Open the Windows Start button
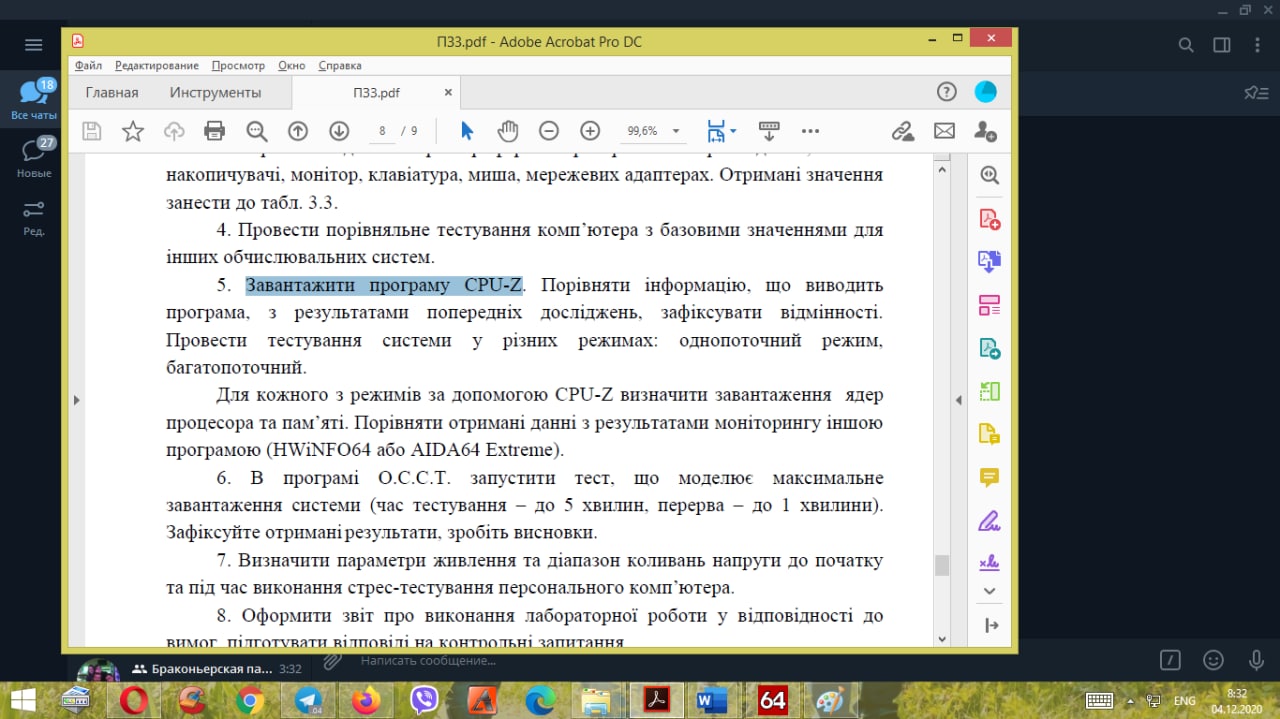1280x719 pixels. pyautogui.click(x=23, y=700)
